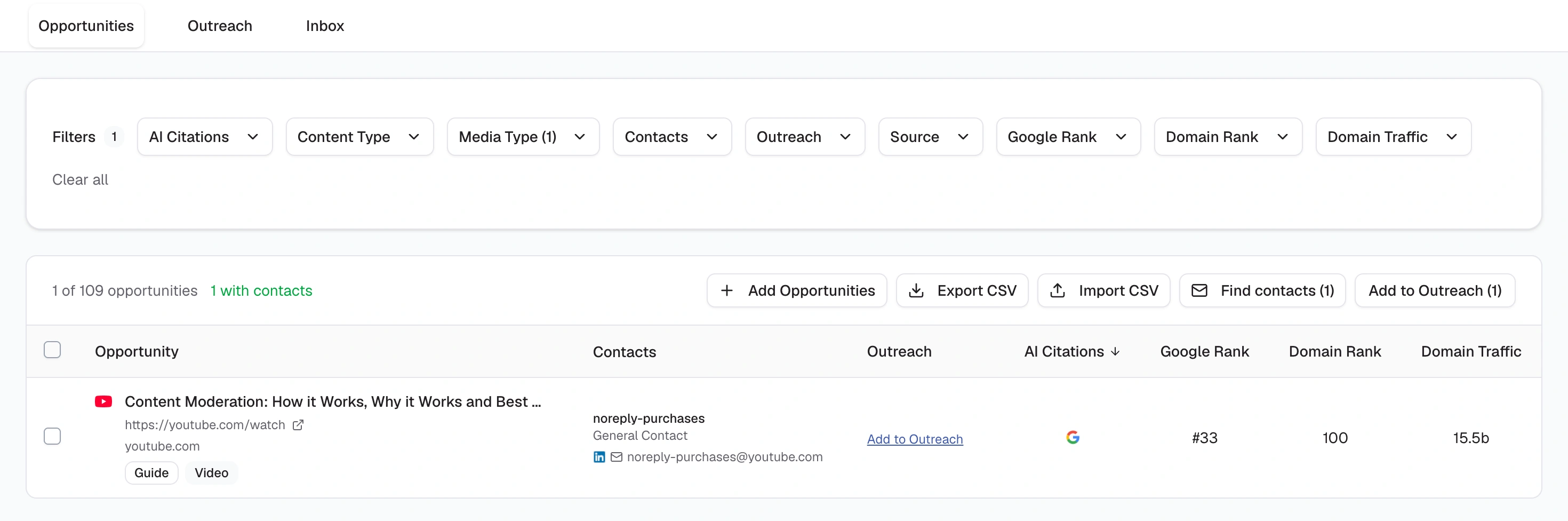
Task: Tick the select-all checkbox in table header
Action: 52,350
